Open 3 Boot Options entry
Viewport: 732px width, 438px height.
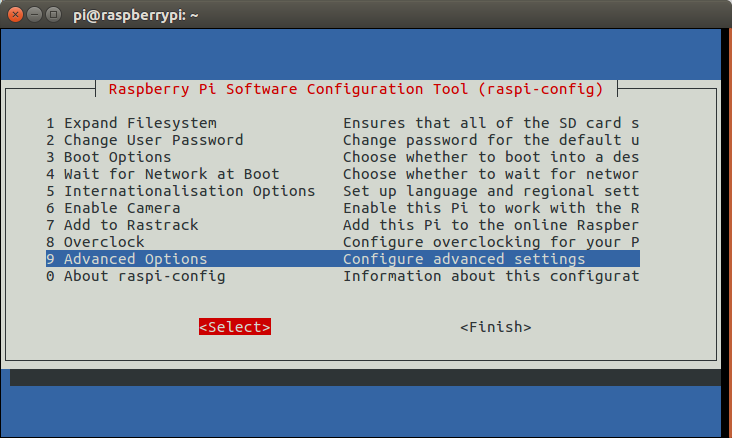pos(109,157)
